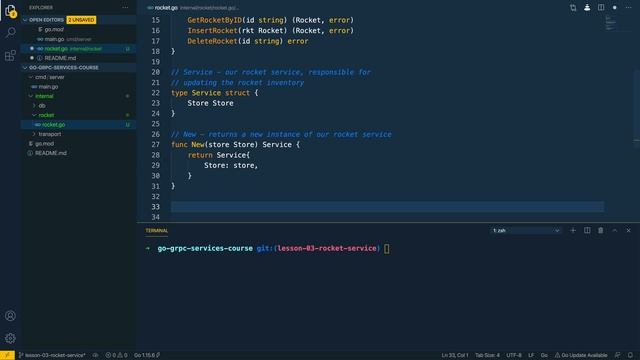
Task: Open the terminal shell selector dropdown
Action: tap(526, 231)
